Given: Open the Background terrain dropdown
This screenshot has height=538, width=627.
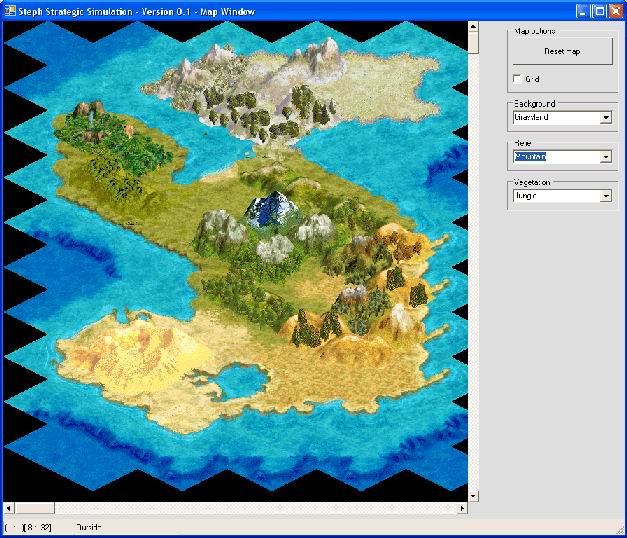Looking at the screenshot, I should 605,118.
